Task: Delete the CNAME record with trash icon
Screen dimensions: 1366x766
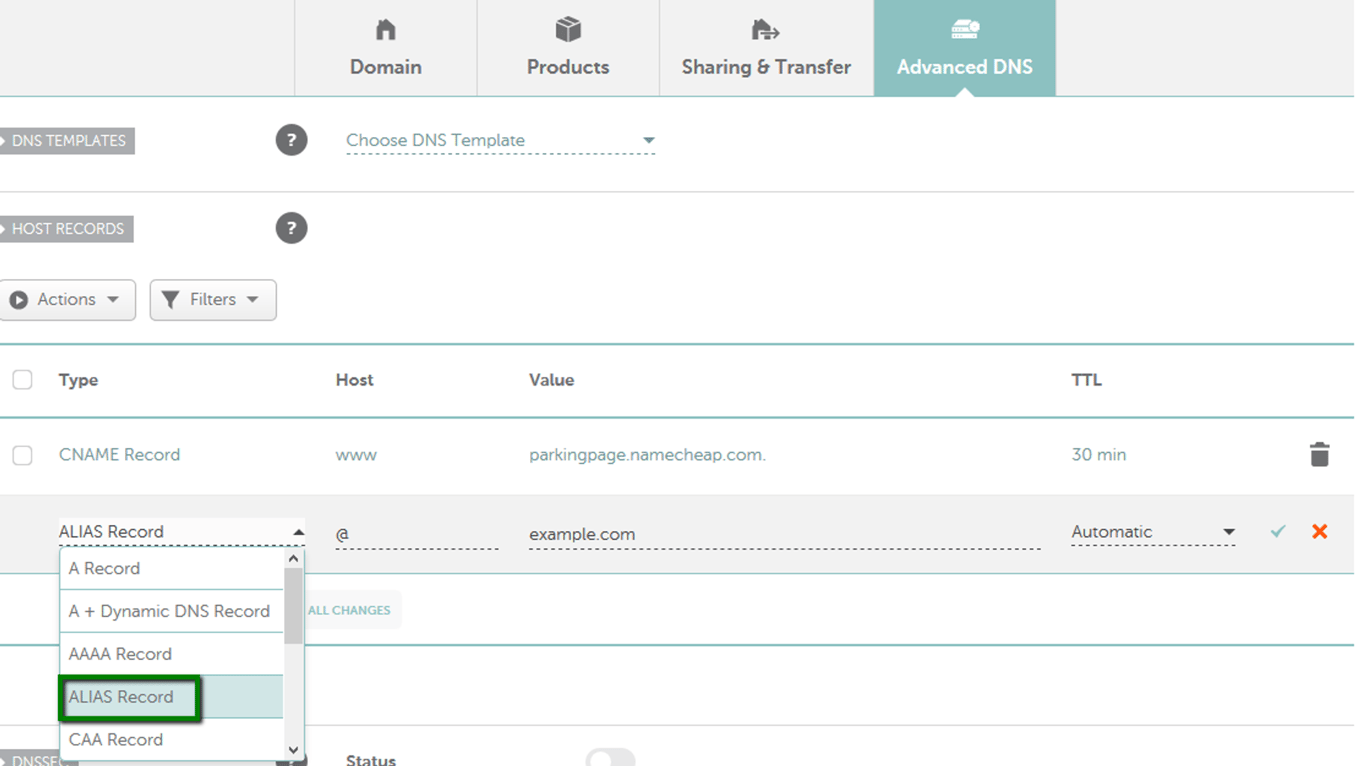Action: (x=1319, y=454)
